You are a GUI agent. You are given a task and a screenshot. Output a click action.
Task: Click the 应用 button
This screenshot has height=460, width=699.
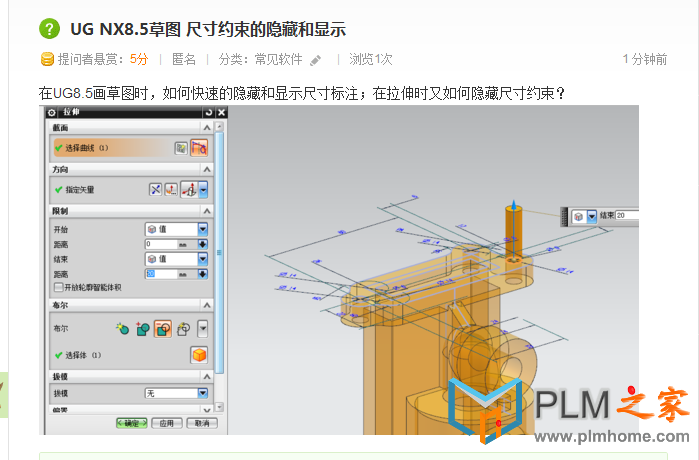pyautogui.click(x=167, y=423)
